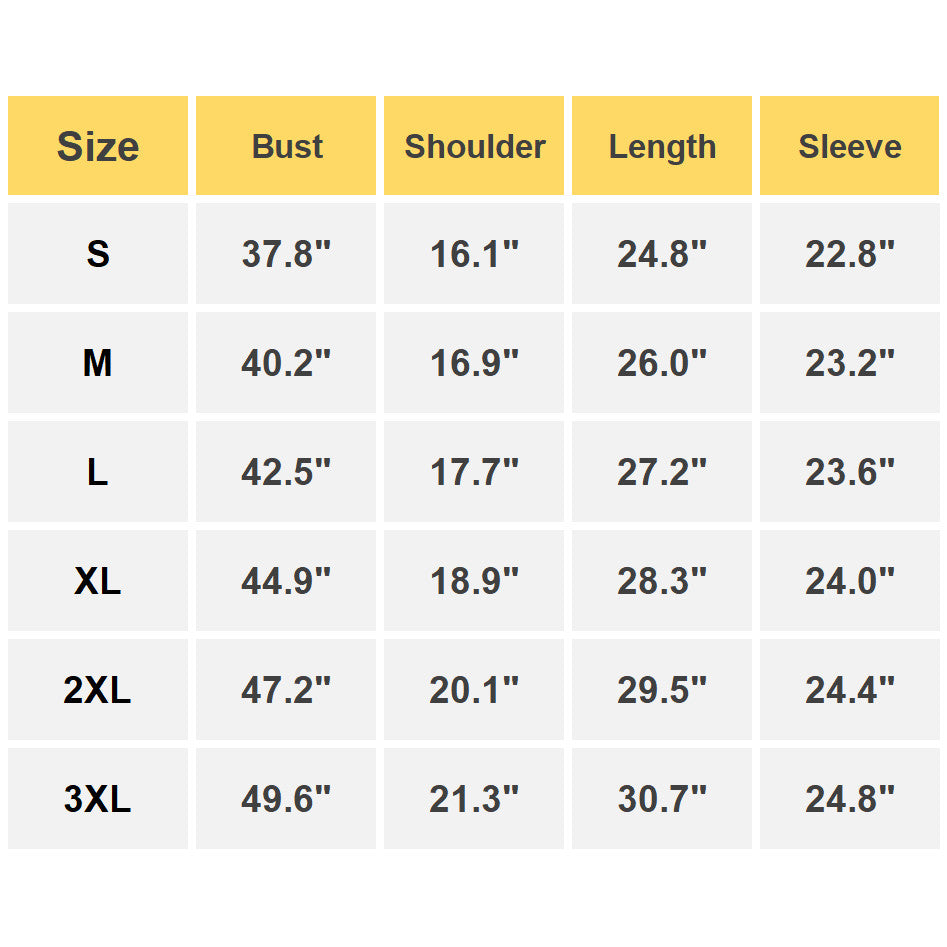Click the 3XL size label
Viewport: 947px width, 947px height.
(98, 798)
